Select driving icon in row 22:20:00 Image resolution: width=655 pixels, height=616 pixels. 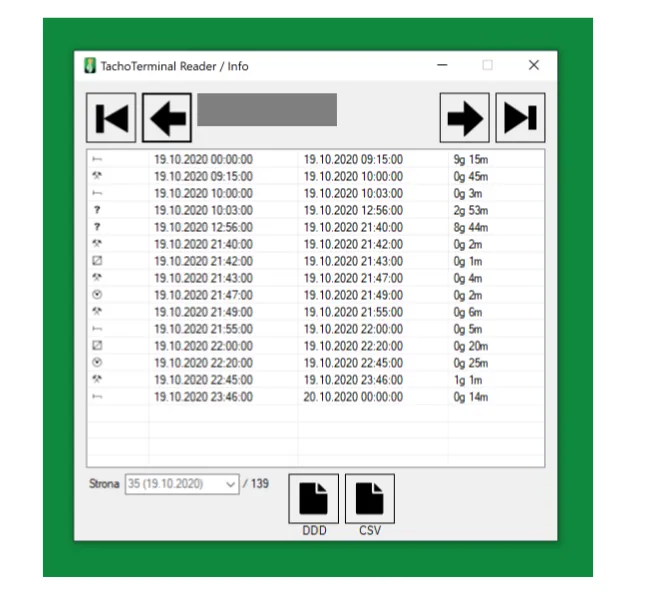click(97, 362)
